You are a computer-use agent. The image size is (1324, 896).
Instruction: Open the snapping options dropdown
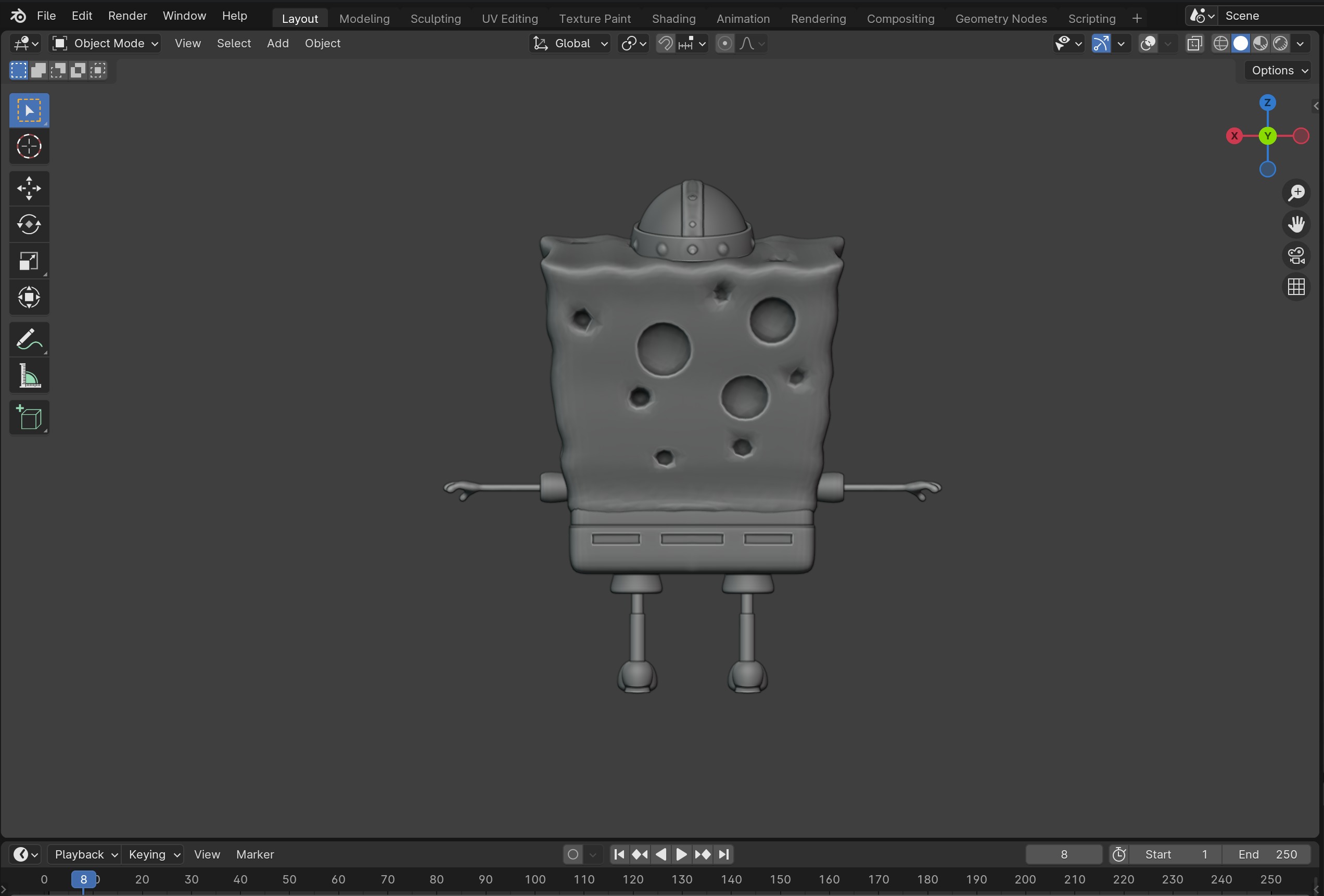(x=693, y=44)
